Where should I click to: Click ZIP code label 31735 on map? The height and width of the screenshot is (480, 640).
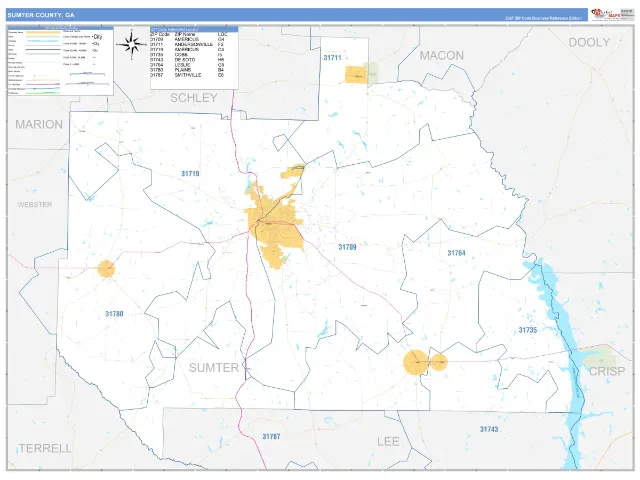coord(528,330)
